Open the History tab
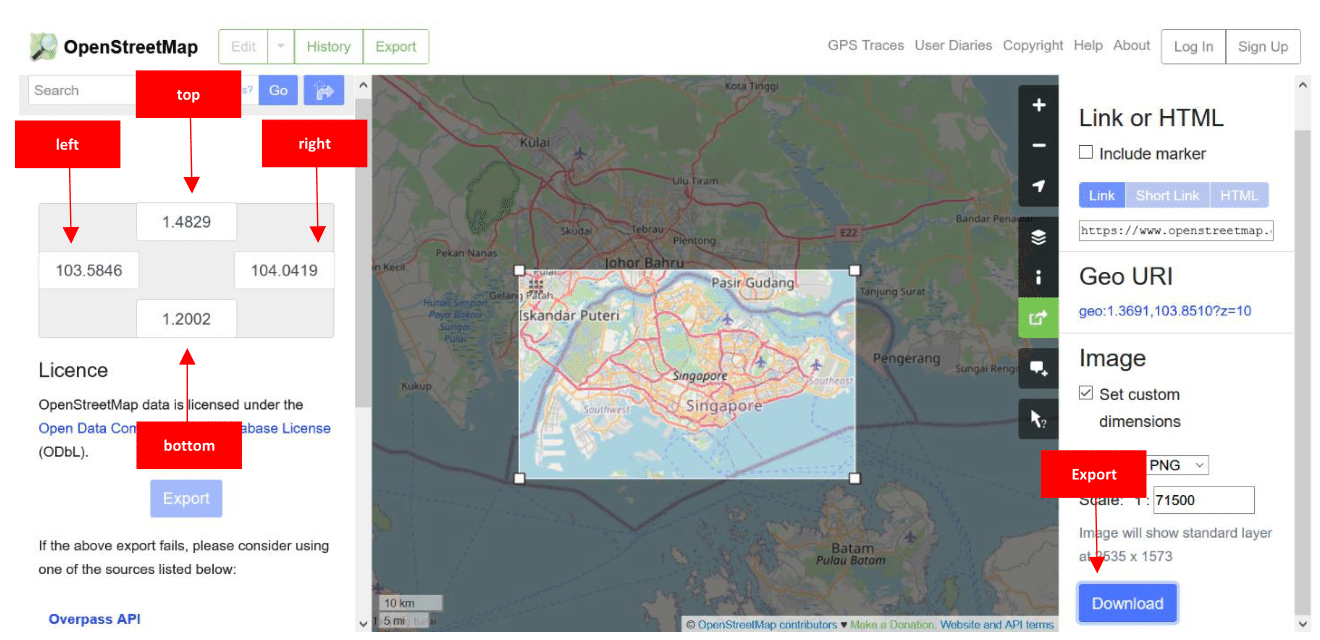Viewport: 1320px width, 640px height. [329, 47]
